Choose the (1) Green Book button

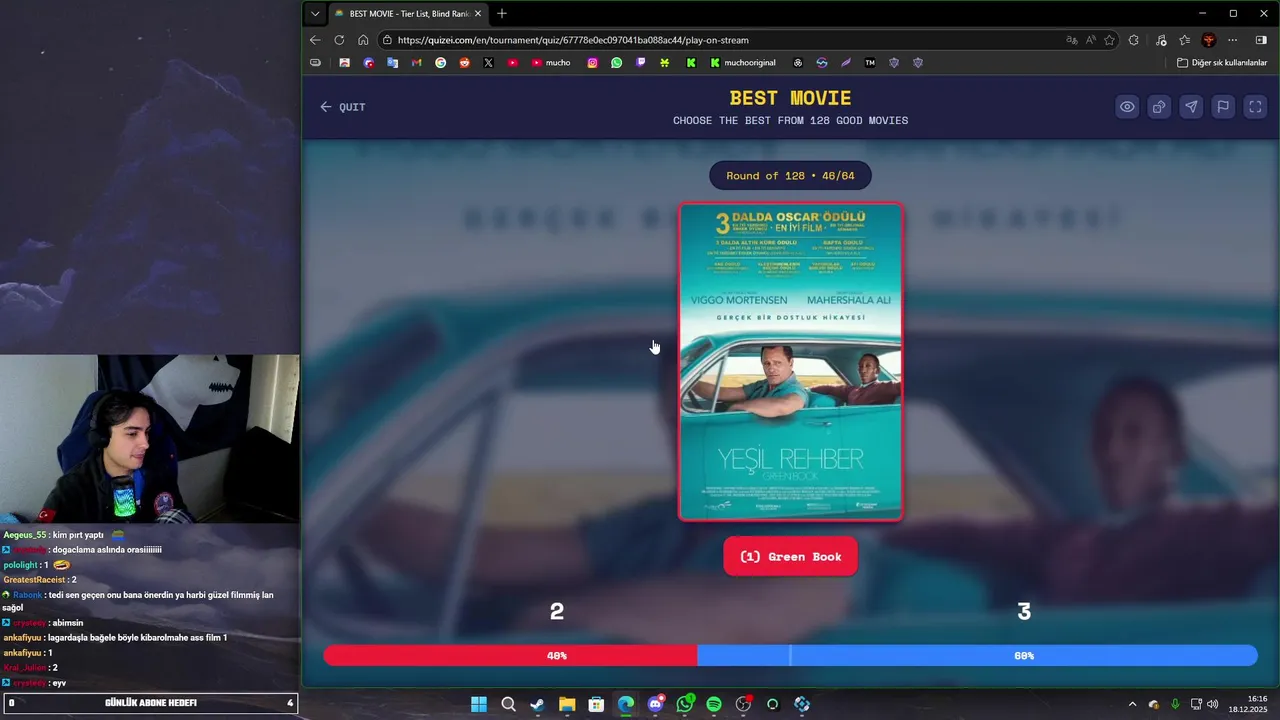(x=790, y=556)
